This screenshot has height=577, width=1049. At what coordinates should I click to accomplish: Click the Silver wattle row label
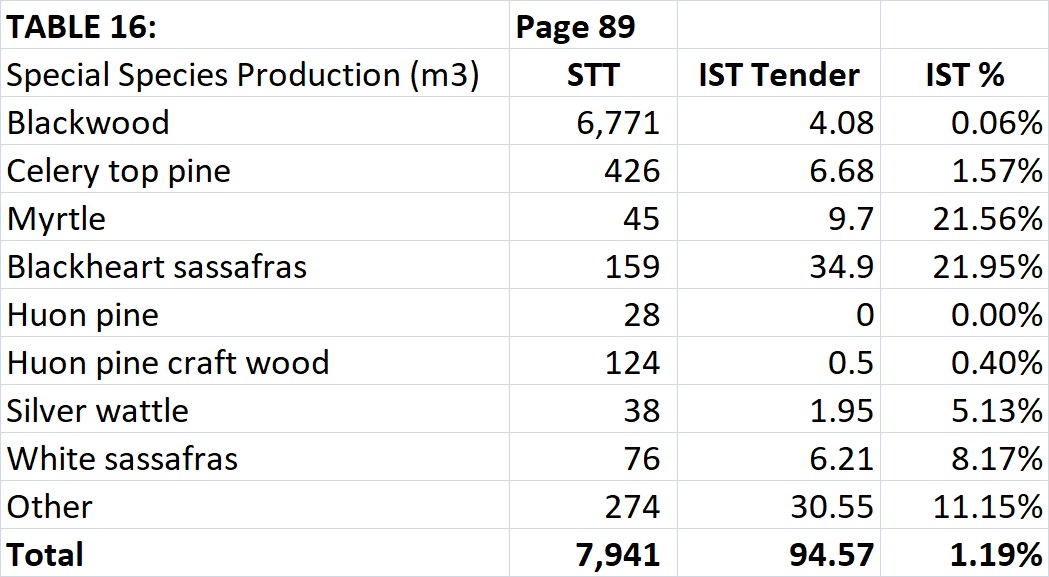click(97, 410)
